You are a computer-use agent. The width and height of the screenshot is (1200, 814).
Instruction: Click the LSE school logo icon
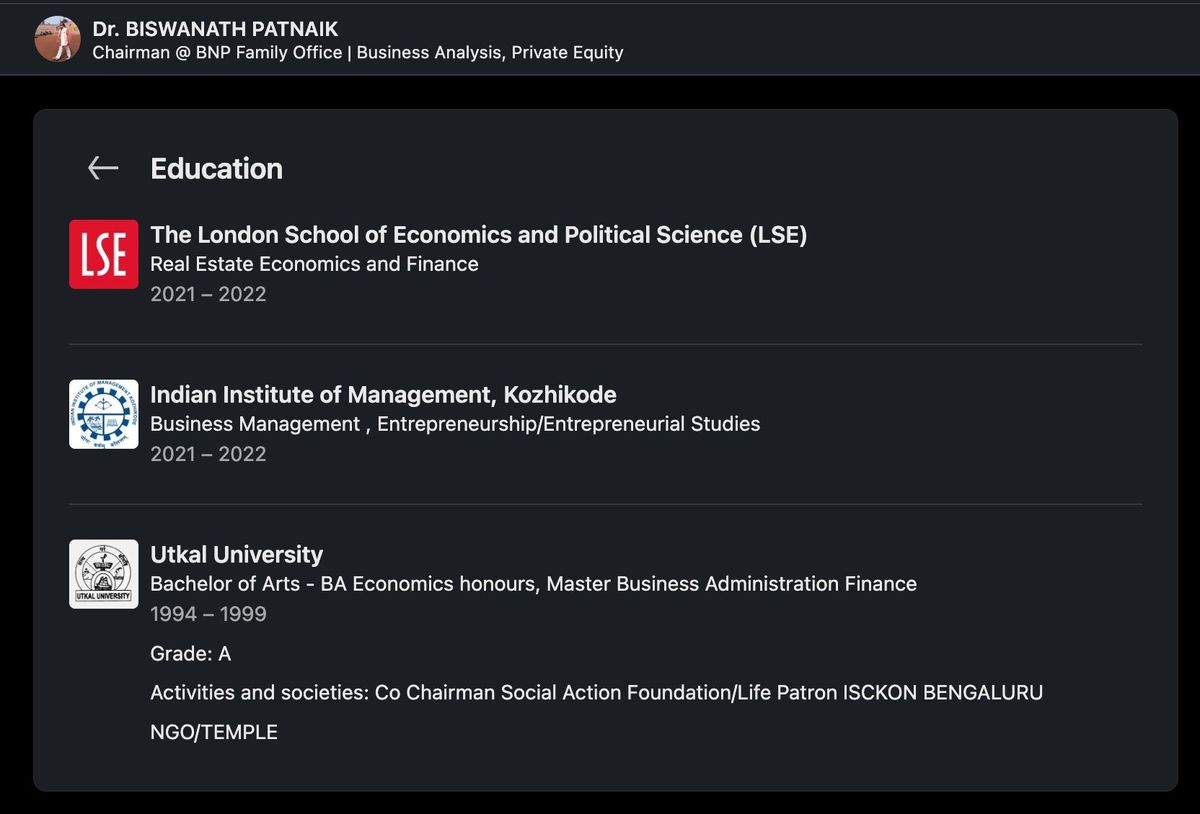103,254
